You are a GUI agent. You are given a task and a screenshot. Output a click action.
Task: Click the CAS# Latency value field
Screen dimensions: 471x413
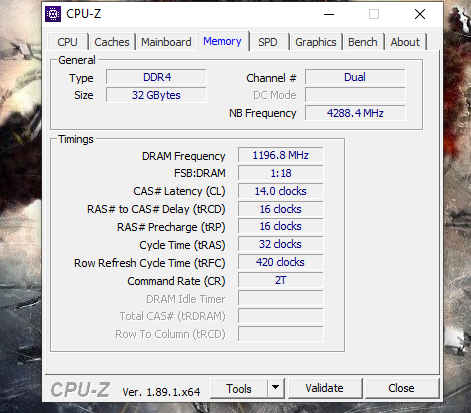tap(281, 191)
